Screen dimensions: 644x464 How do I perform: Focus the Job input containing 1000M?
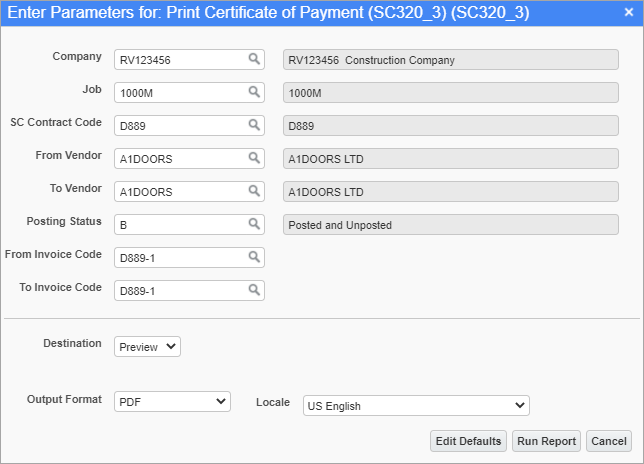coord(180,93)
